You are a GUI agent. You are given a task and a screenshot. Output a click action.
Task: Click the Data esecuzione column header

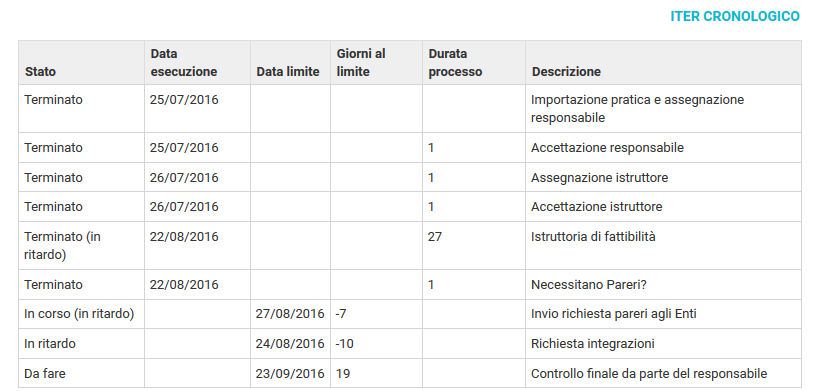197,63
